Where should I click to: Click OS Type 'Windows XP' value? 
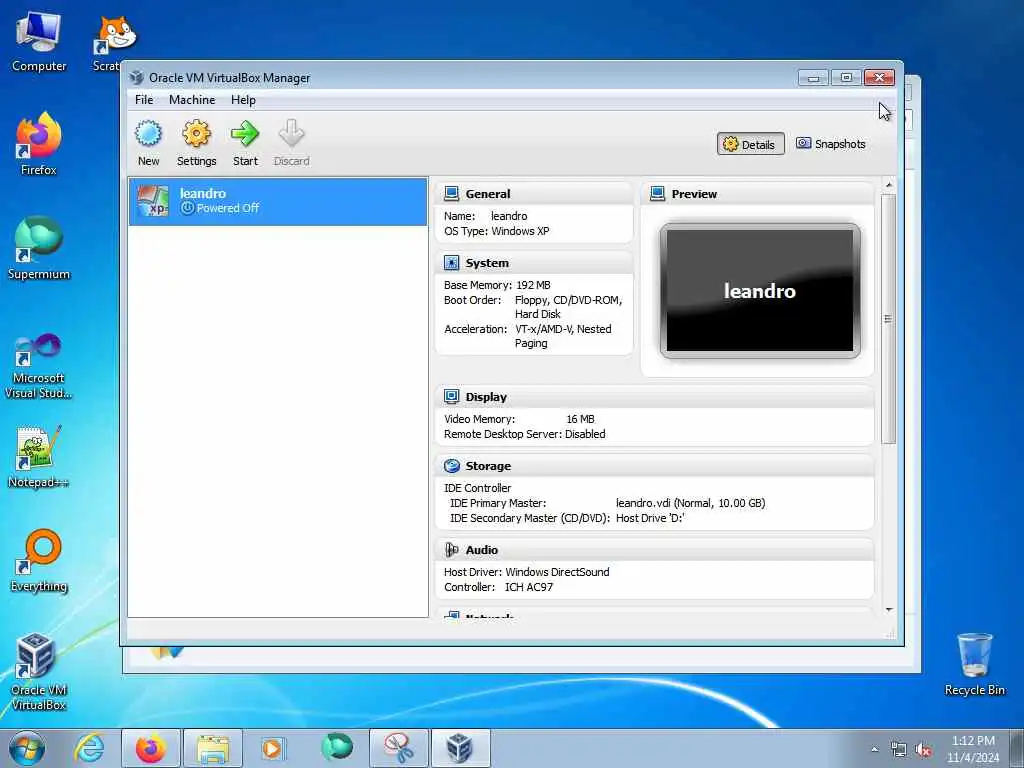520,231
